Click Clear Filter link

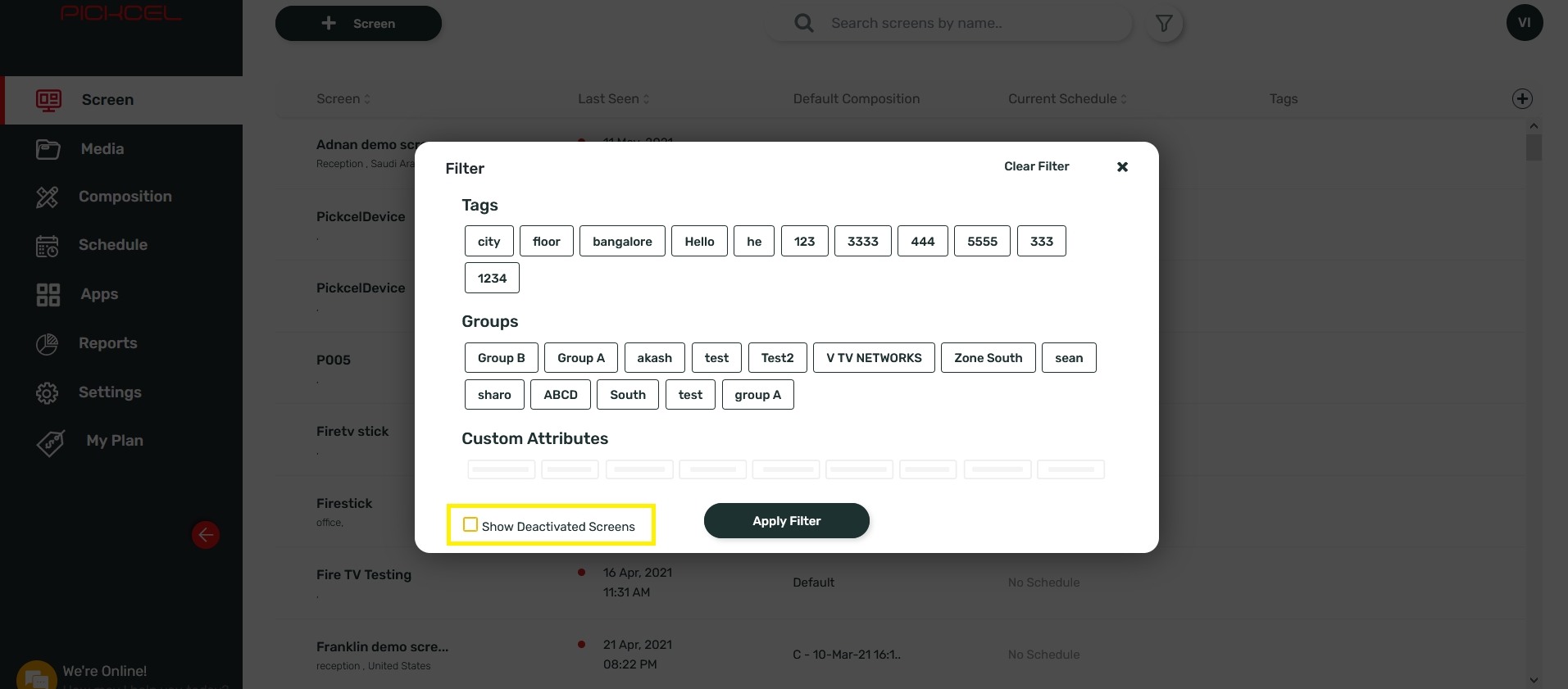(1037, 166)
